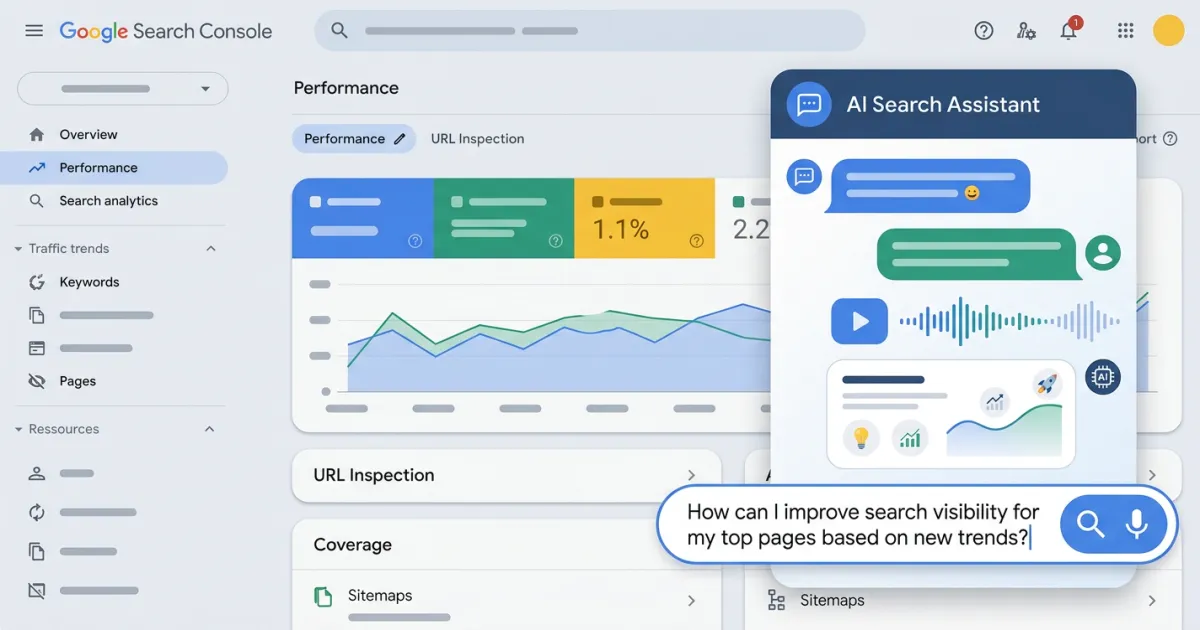Open help on the green metric card
The width and height of the screenshot is (1200, 630).
(556, 241)
